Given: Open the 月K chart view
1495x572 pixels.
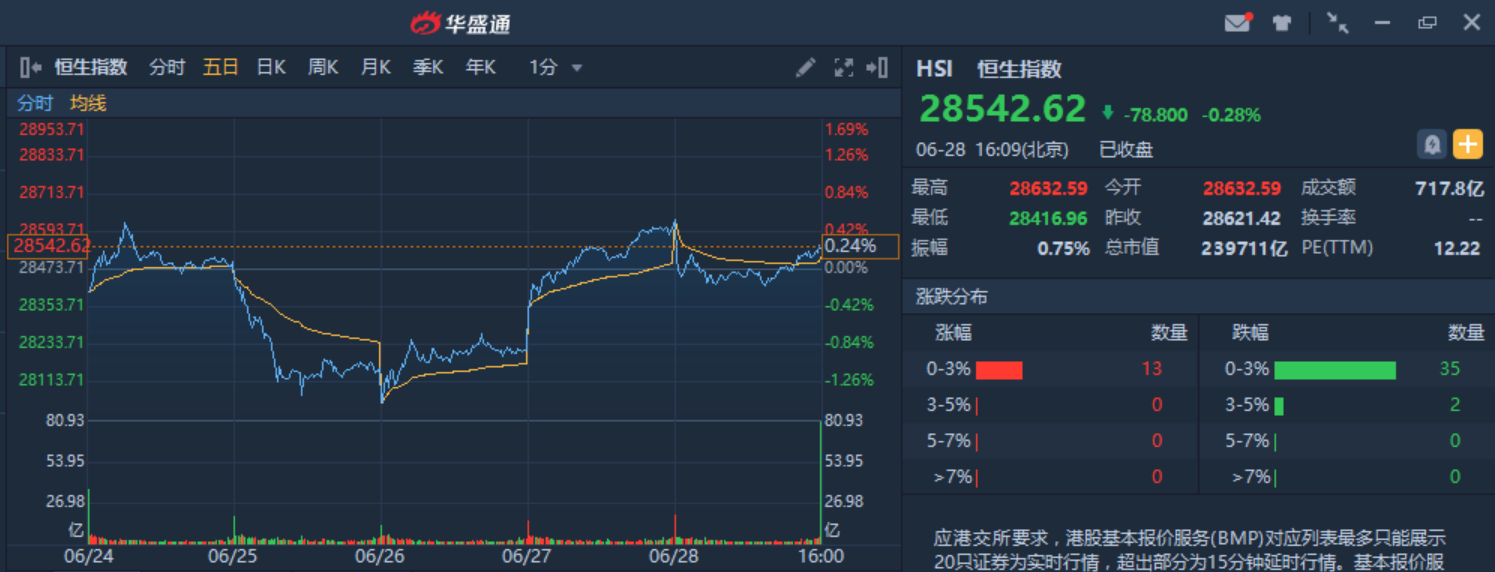Looking at the screenshot, I should point(376,68).
